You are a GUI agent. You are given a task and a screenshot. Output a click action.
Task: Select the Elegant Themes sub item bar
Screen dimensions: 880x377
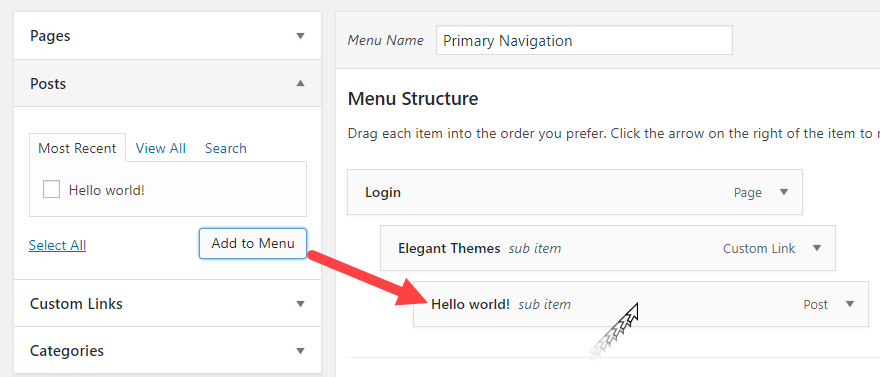tap(608, 248)
